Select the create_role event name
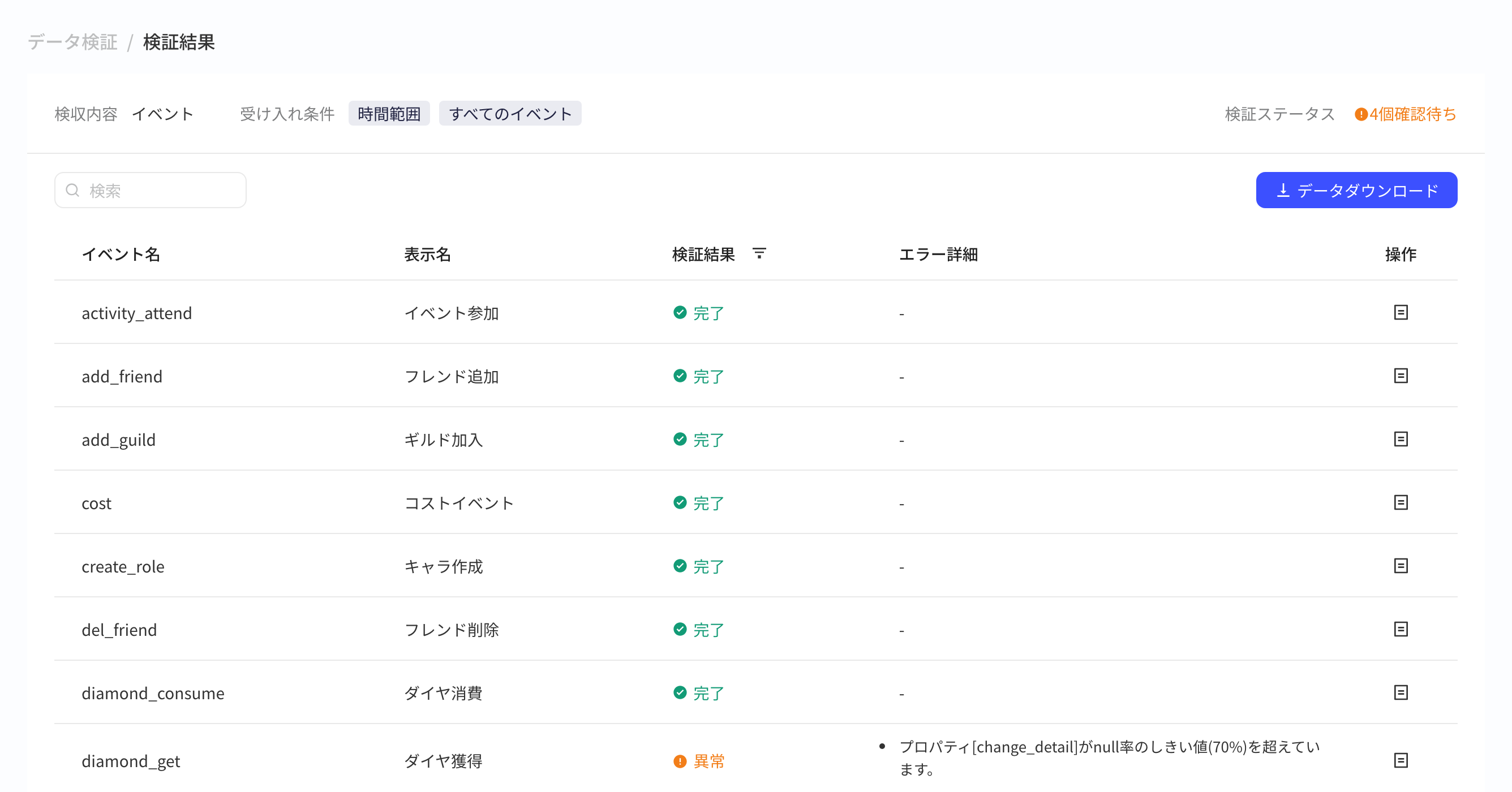1512x792 pixels. coord(123,566)
